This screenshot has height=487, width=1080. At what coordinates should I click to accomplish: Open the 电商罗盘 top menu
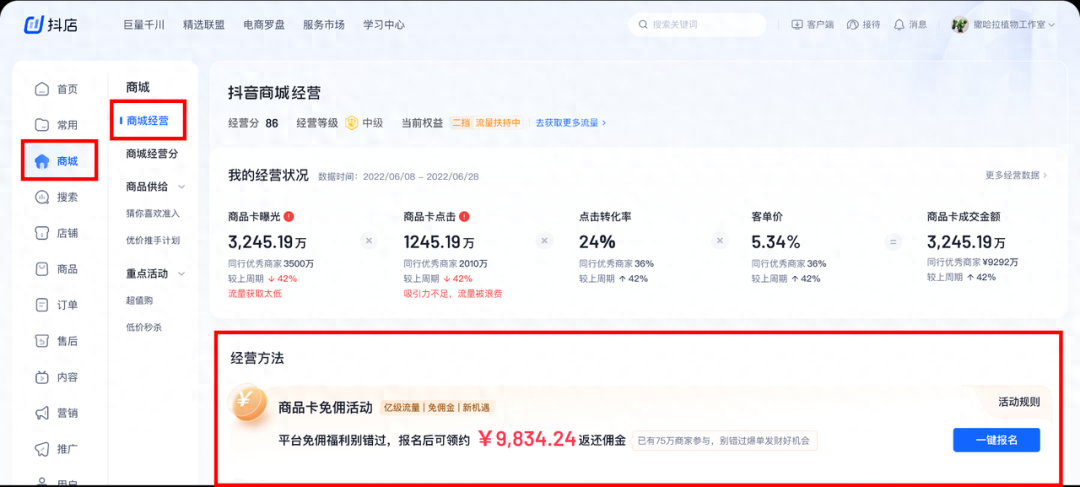[x=264, y=25]
